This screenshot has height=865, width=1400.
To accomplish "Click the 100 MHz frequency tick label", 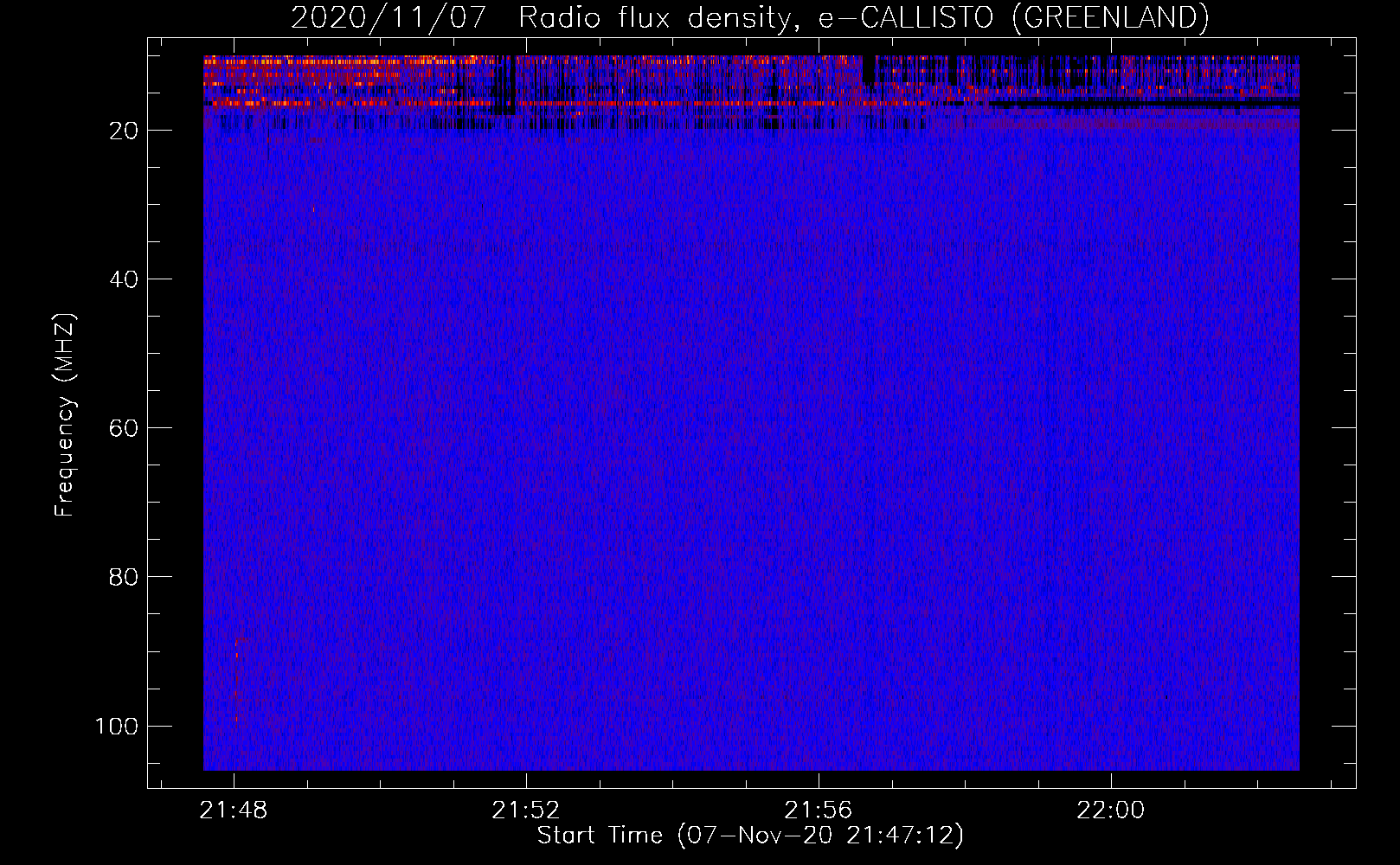I will [x=117, y=726].
